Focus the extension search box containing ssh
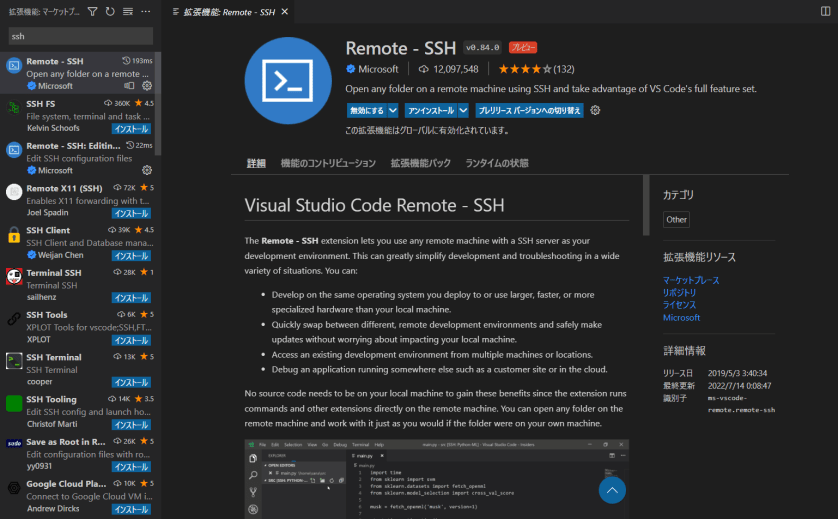The height and width of the screenshot is (519, 838). tap(78, 36)
